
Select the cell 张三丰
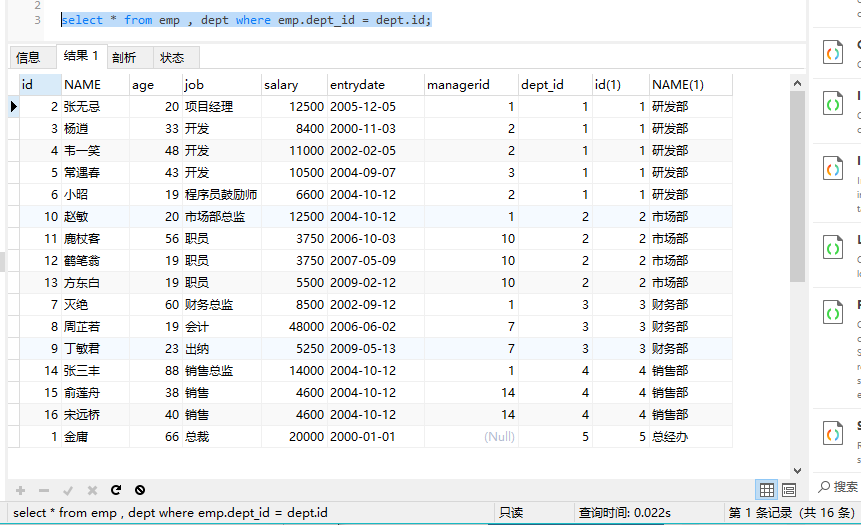pos(96,371)
